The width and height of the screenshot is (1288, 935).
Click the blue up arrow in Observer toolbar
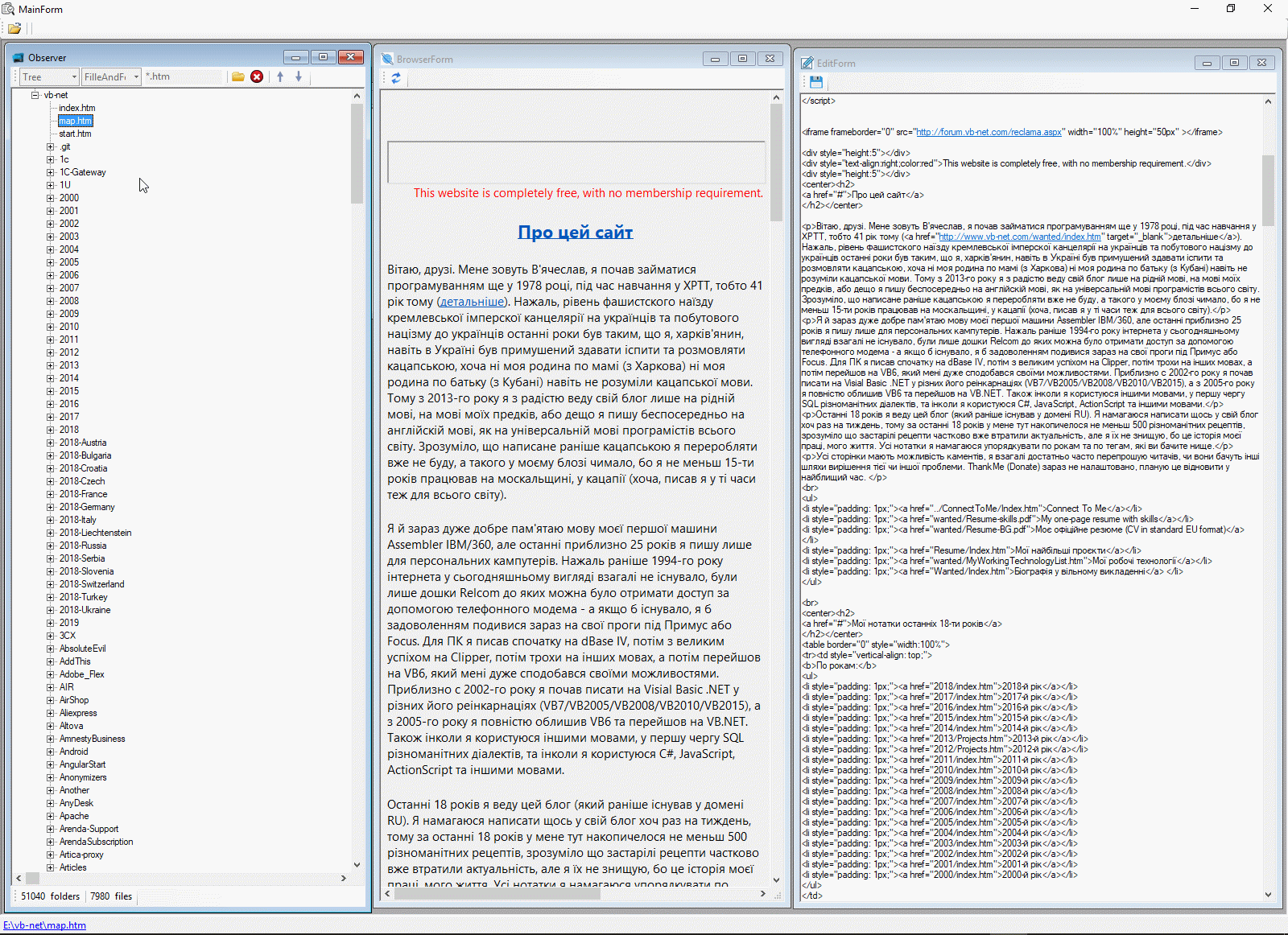coord(280,76)
